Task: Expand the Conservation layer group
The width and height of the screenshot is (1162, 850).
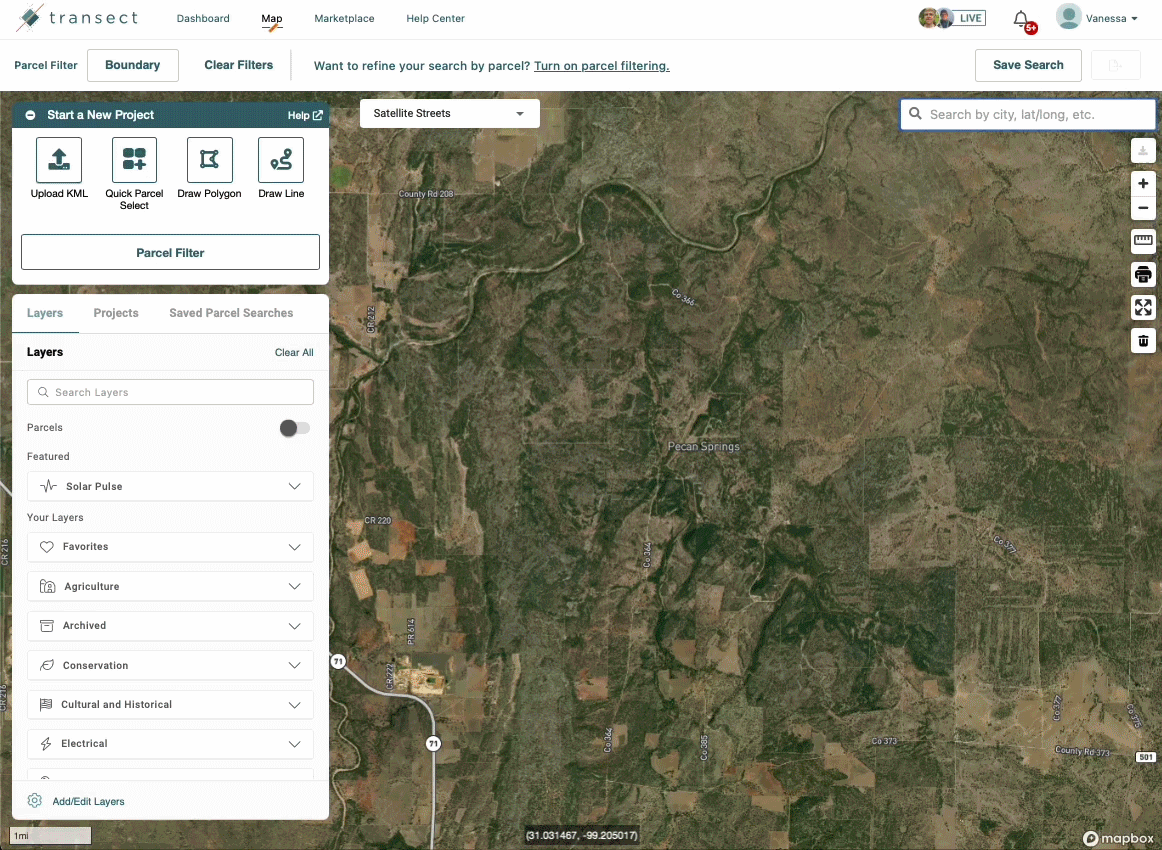Action: tap(294, 665)
